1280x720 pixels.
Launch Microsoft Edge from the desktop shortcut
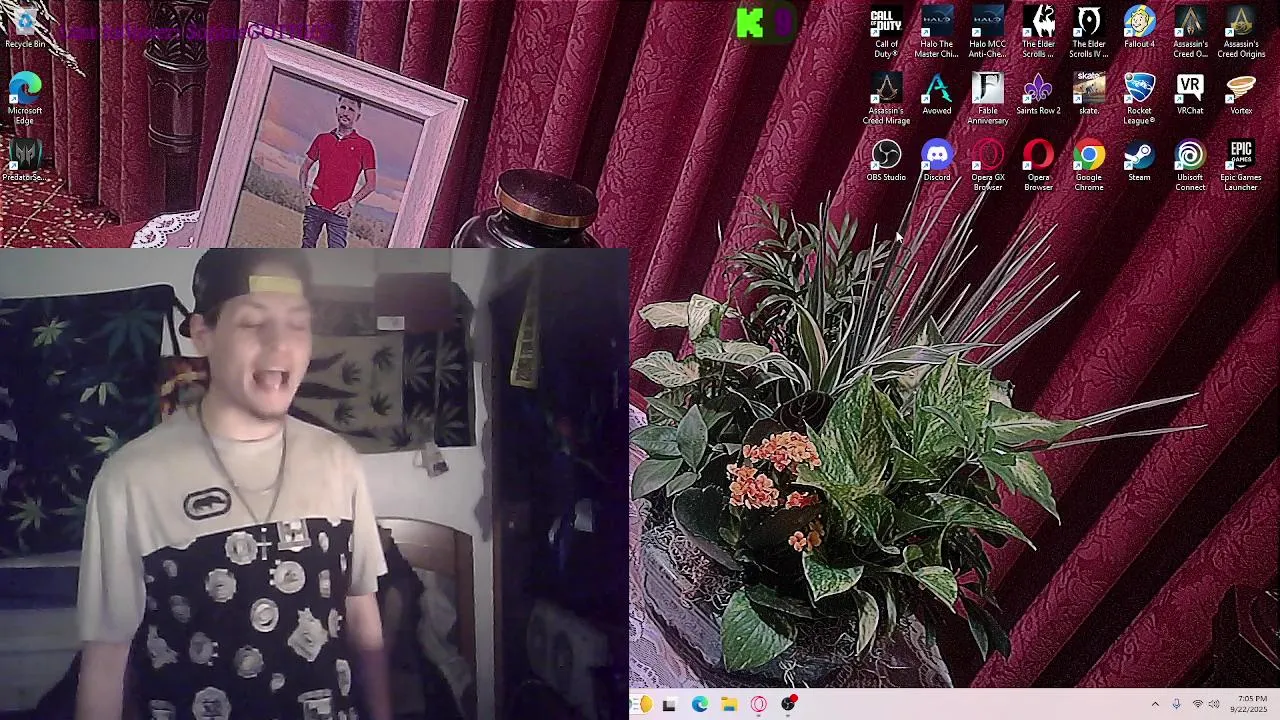tap(25, 98)
